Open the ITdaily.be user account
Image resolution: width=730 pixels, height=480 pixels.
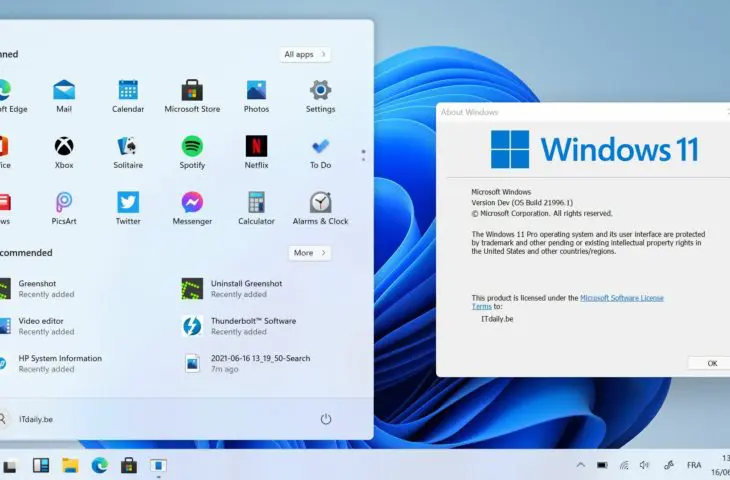point(28,419)
